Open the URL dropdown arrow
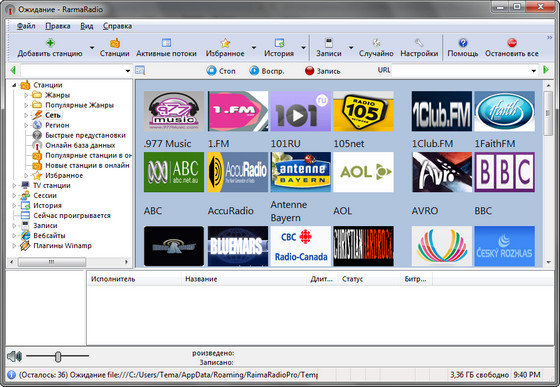Screen dimensions: 560x387 point(534,71)
